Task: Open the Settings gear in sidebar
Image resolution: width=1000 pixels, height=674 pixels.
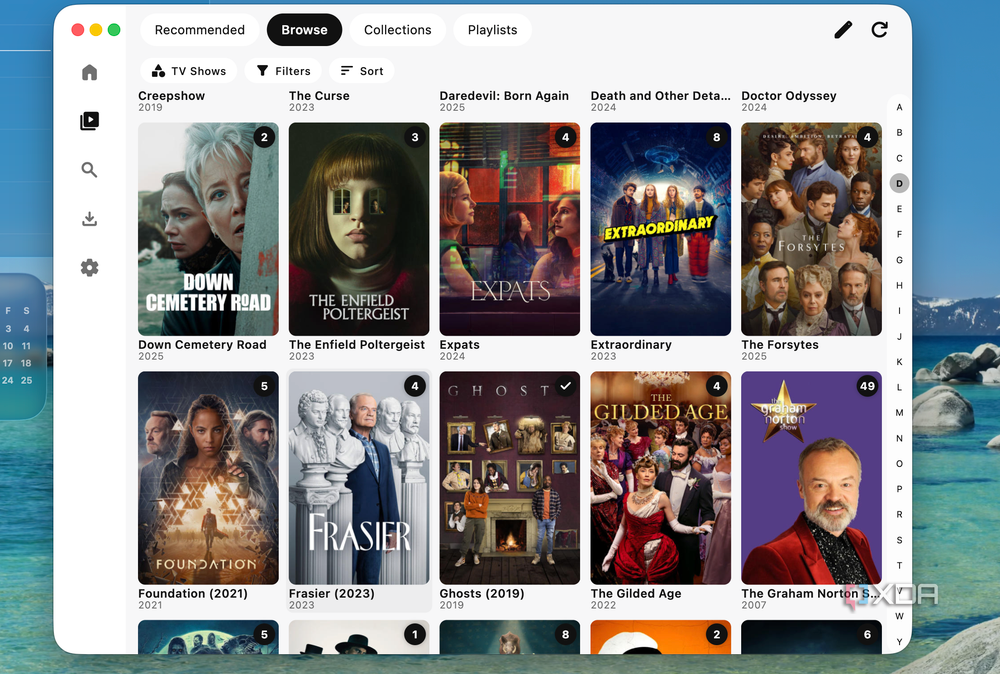Action: 89,268
